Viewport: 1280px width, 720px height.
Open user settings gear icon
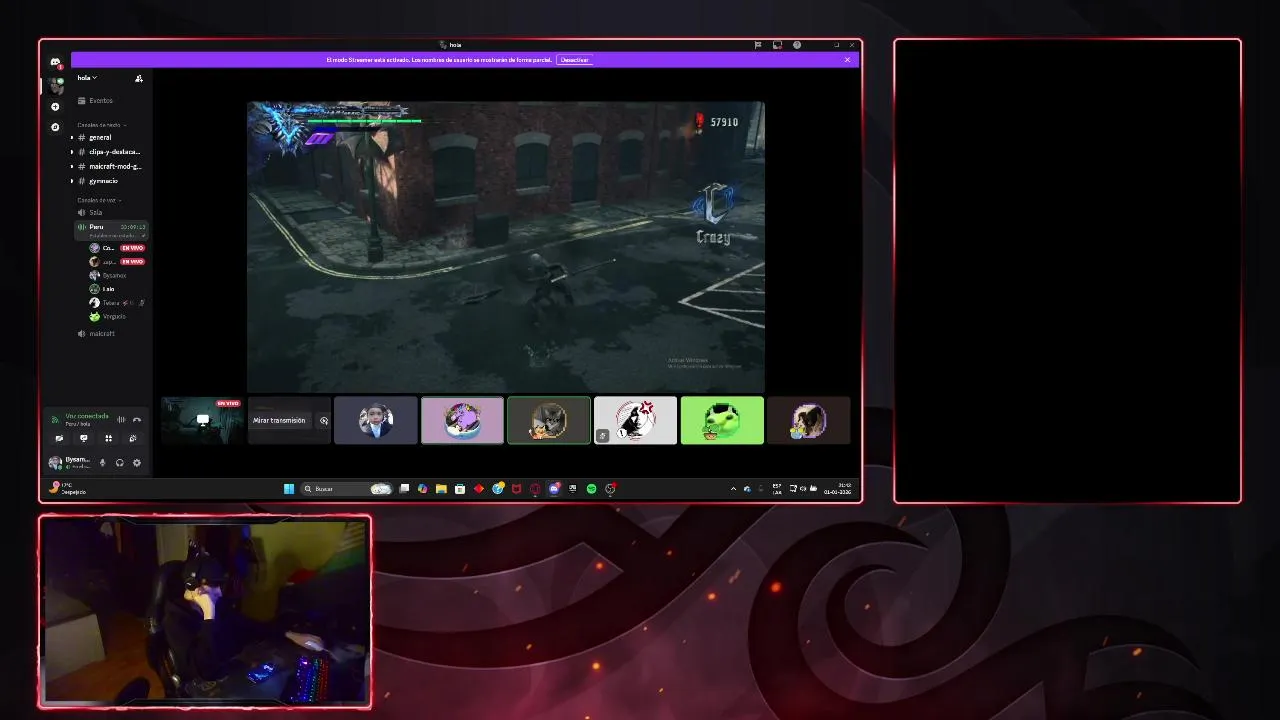coord(137,463)
